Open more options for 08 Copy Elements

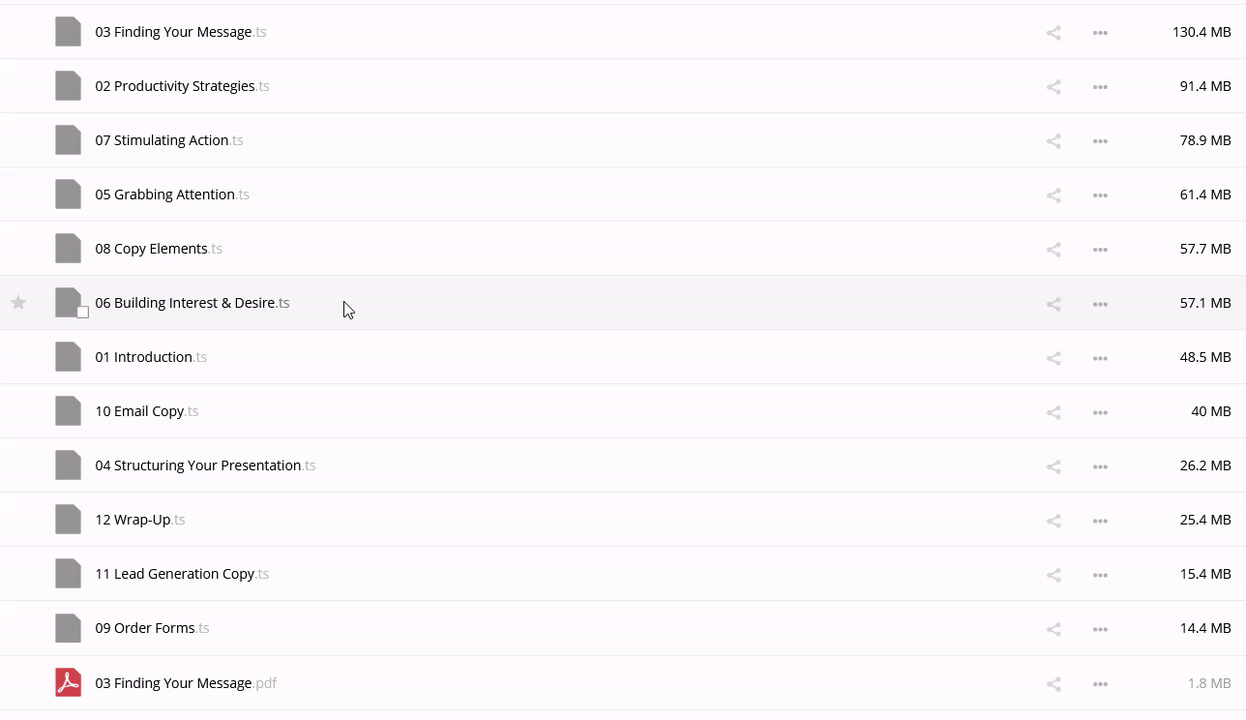(1100, 250)
